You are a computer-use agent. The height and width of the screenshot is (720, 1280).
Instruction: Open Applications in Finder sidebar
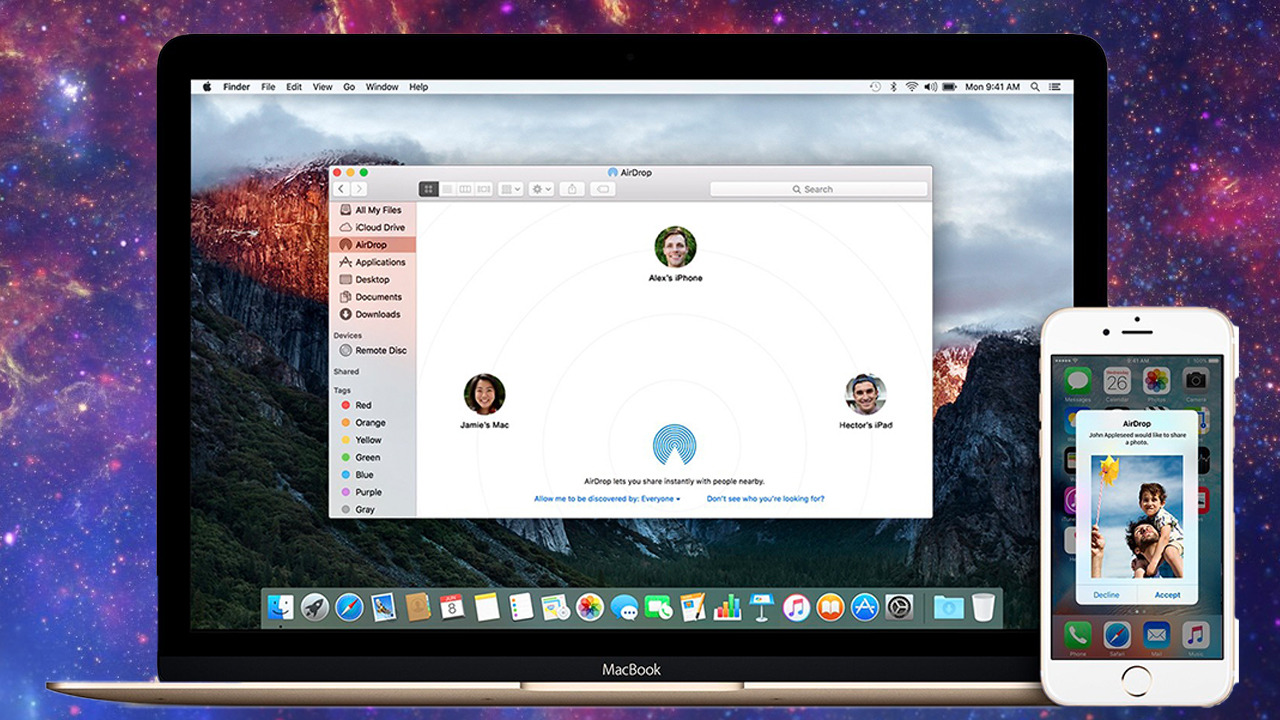(372, 262)
